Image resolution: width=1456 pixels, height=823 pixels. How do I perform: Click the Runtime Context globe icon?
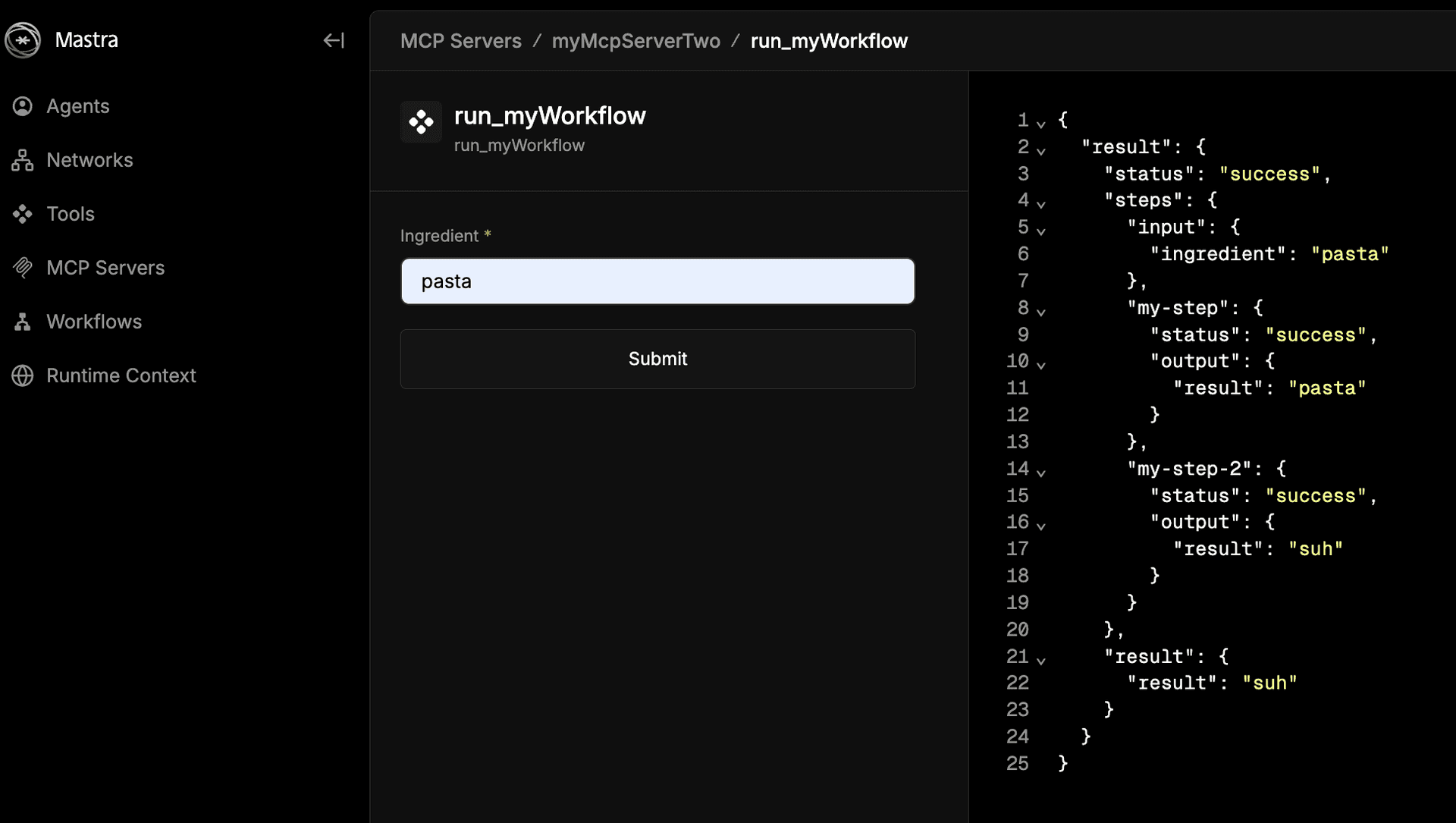click(22, 375)
